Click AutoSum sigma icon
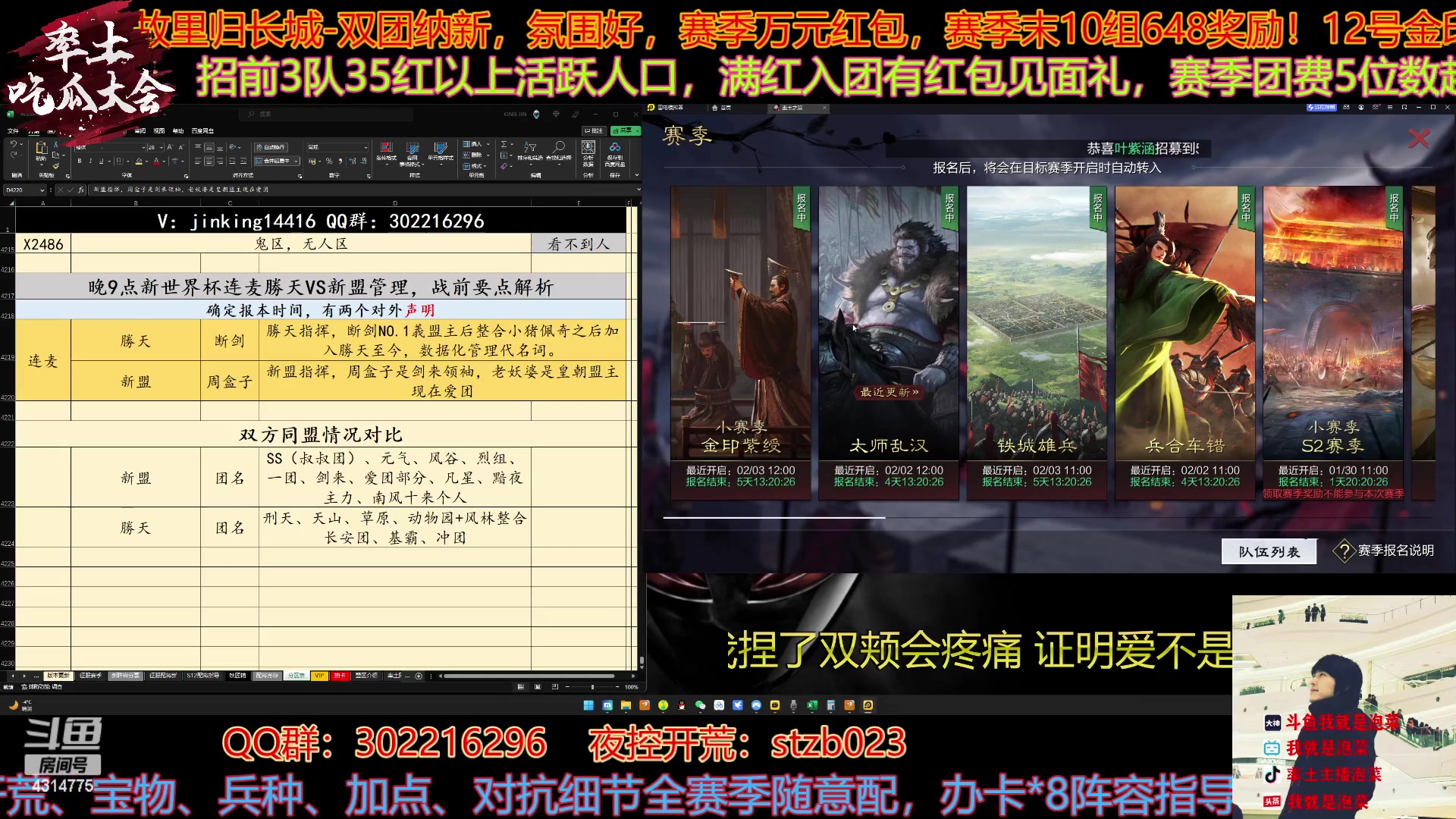The width and height of the screenshot is (1456, 819). pos(504,144)
